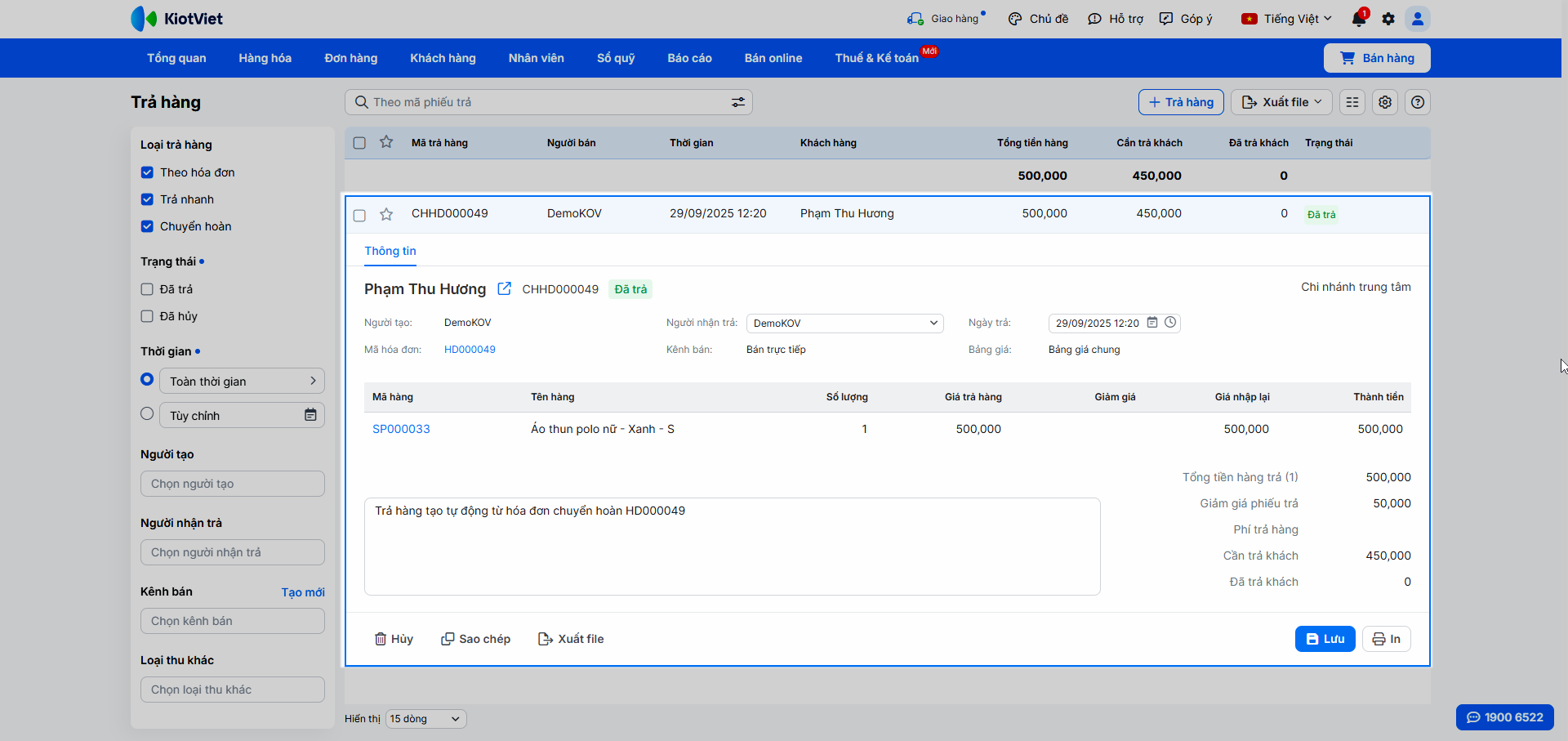Open settings via top gear icon

[x=1388, y=19]
